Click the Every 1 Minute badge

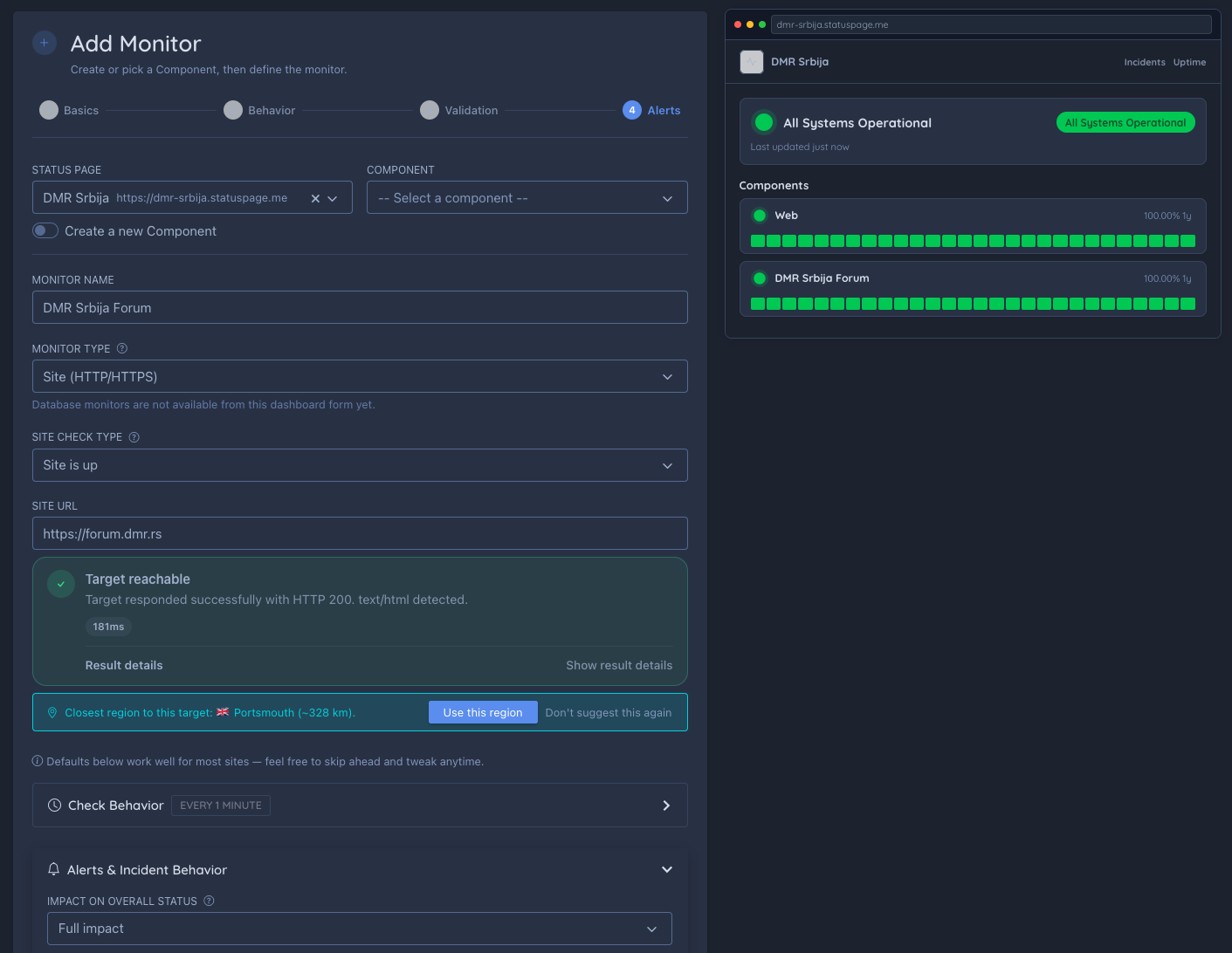click(221, 806)
